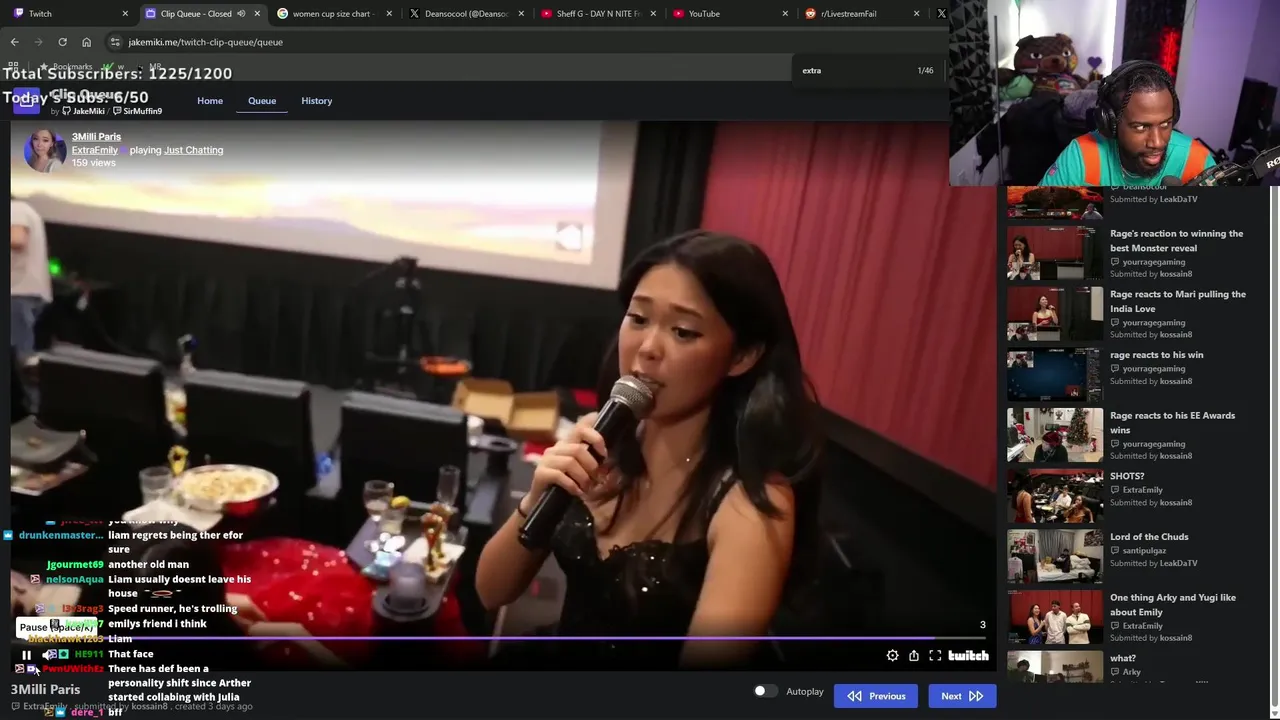
Task: Select 'One thing Arky and Yugi like about Emily'
Action: 1127,617
